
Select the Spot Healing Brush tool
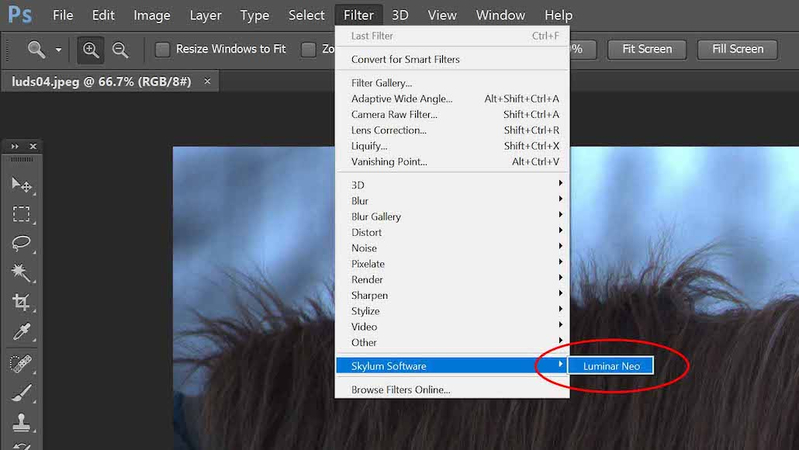click(21, 364)
